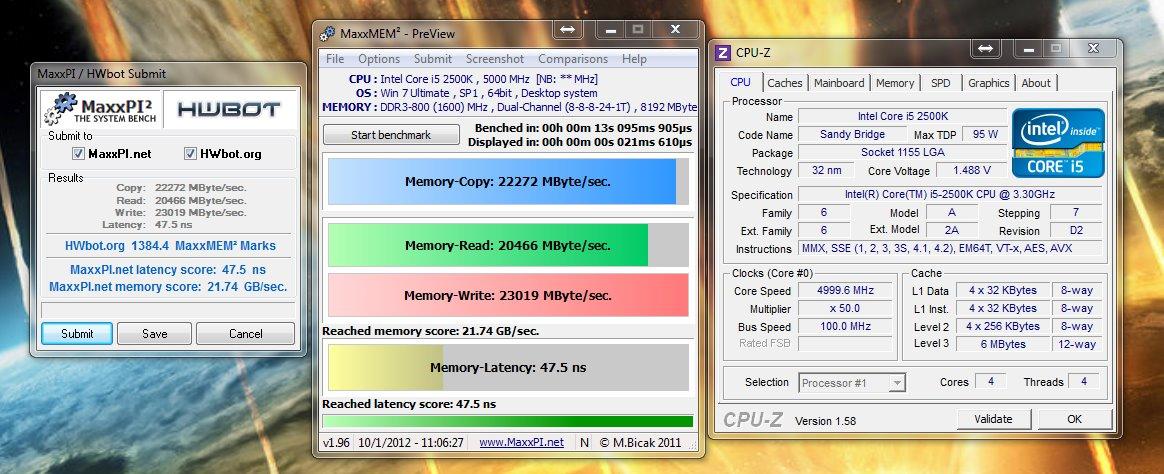Screen dimensions: 1164x474
Task: Click the Core Speed value 4999.6 MHz
Action: pos(846,291)
